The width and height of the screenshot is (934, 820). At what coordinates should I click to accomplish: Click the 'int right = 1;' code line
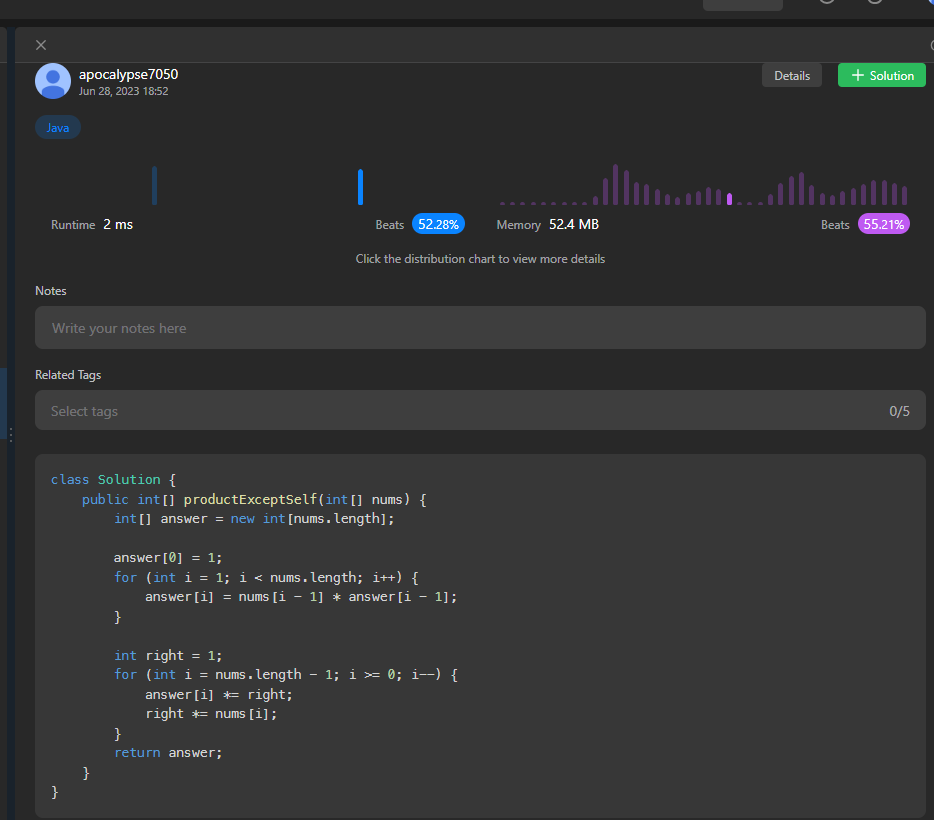tap(168, 656)
